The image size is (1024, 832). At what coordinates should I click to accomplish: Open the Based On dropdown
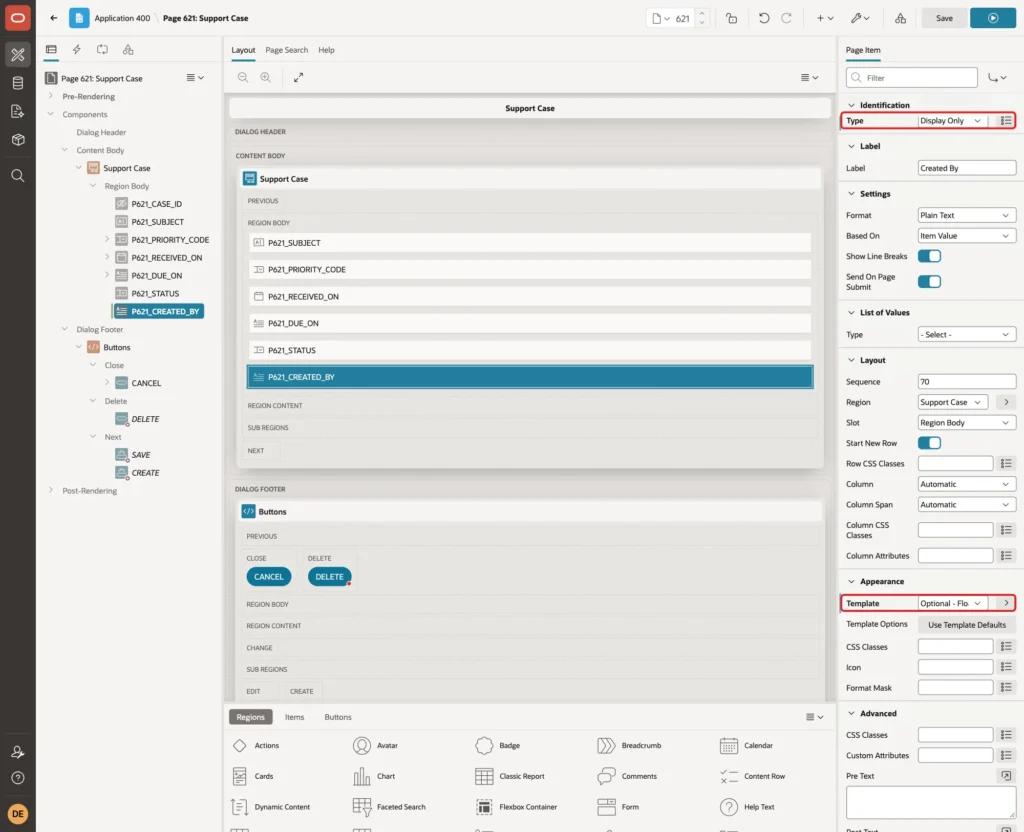(967, 236)
